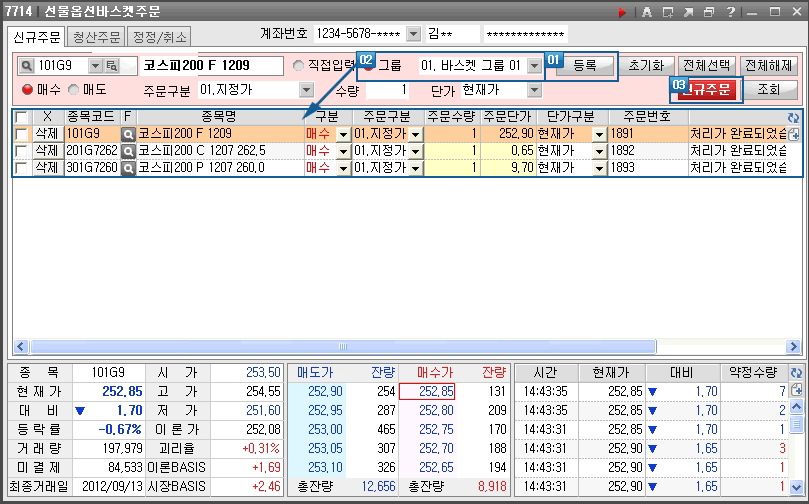809x504 pixels.
Task: Open 단가구분 dropdown in row 301G7260
Action: coord(599,168)
